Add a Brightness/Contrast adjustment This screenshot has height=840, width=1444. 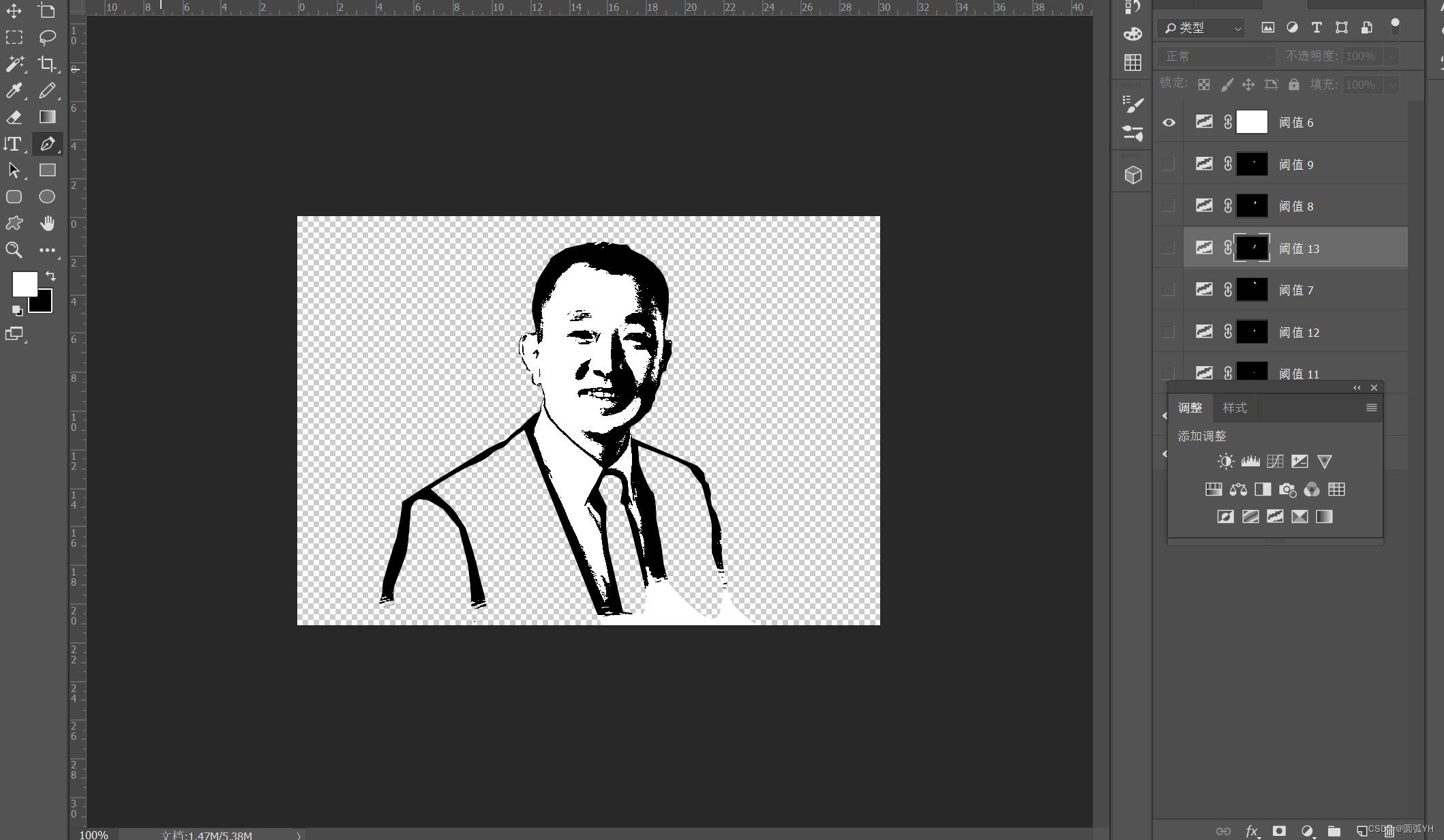tap(1225, 462)
